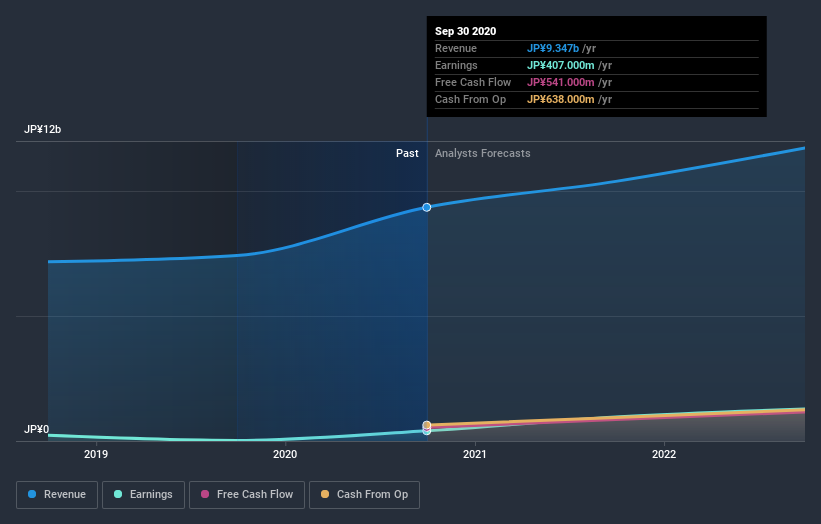Screen dimensions: 821x524
Task: Click the 2019 x-axis label
Action: [96, 454]
